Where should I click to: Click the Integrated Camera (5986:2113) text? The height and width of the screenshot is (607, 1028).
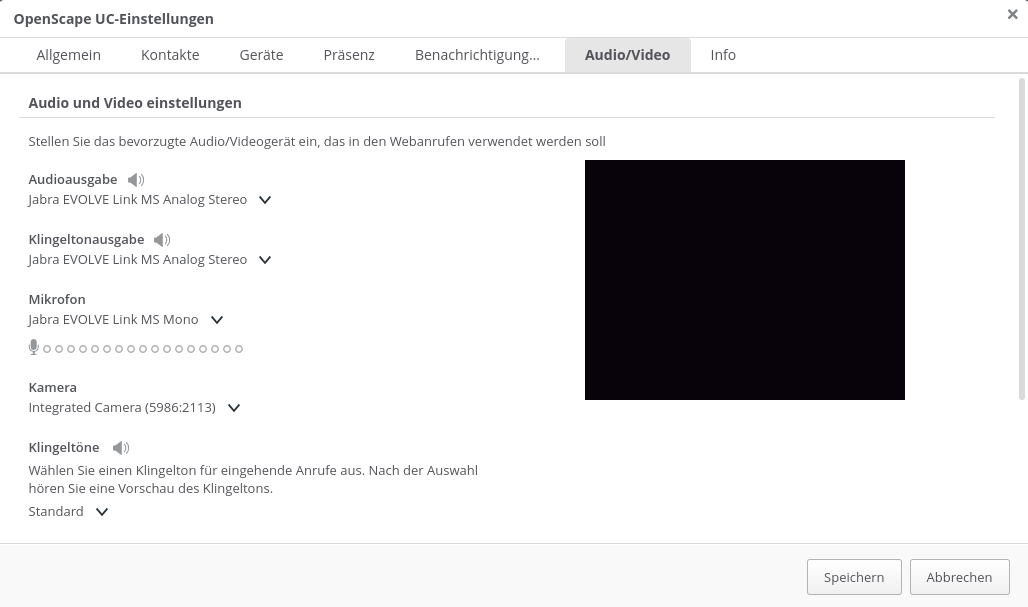pos(122,408)
